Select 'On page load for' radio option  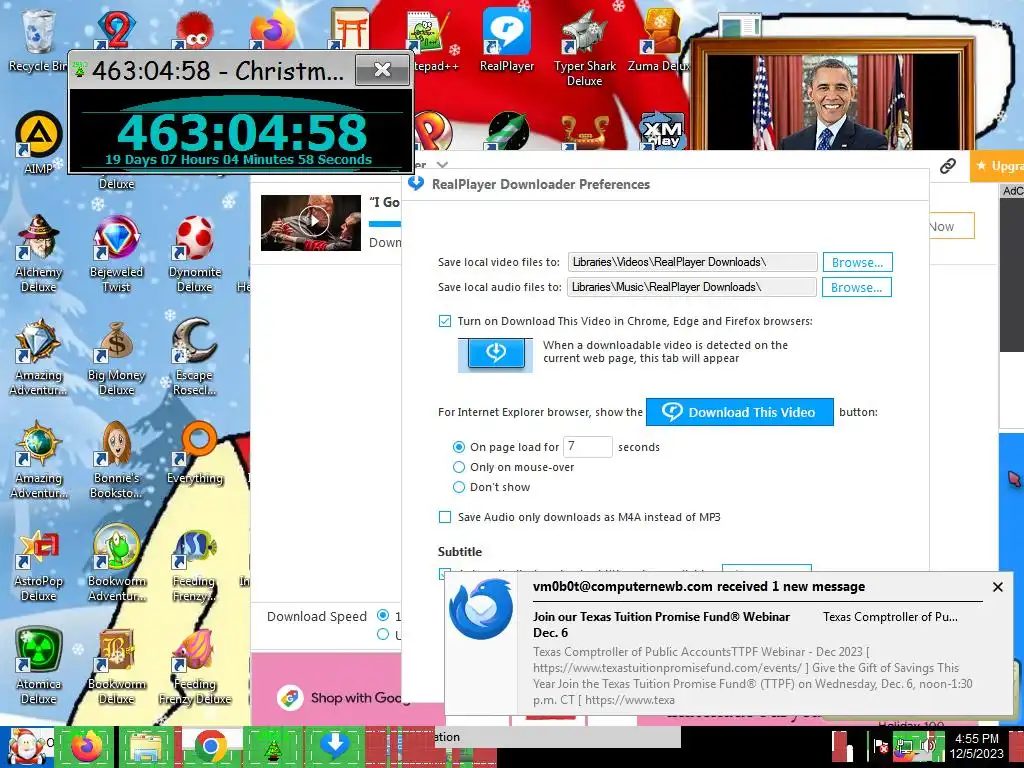click(458, 447)
